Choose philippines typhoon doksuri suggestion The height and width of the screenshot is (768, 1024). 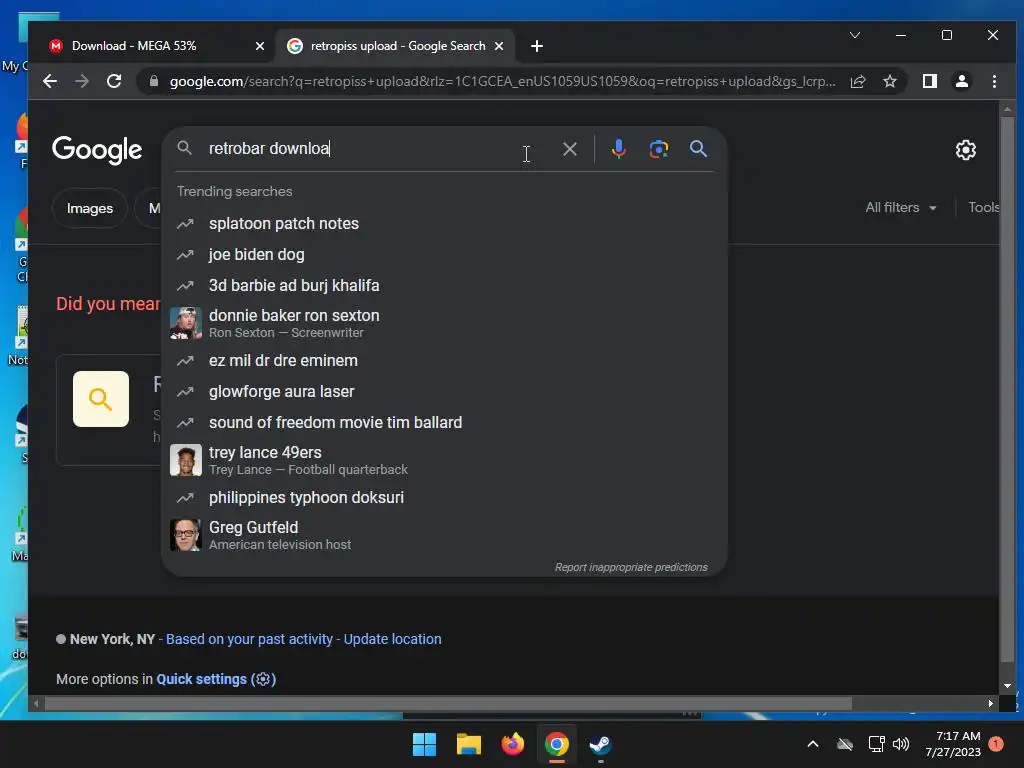coord(444,498)
